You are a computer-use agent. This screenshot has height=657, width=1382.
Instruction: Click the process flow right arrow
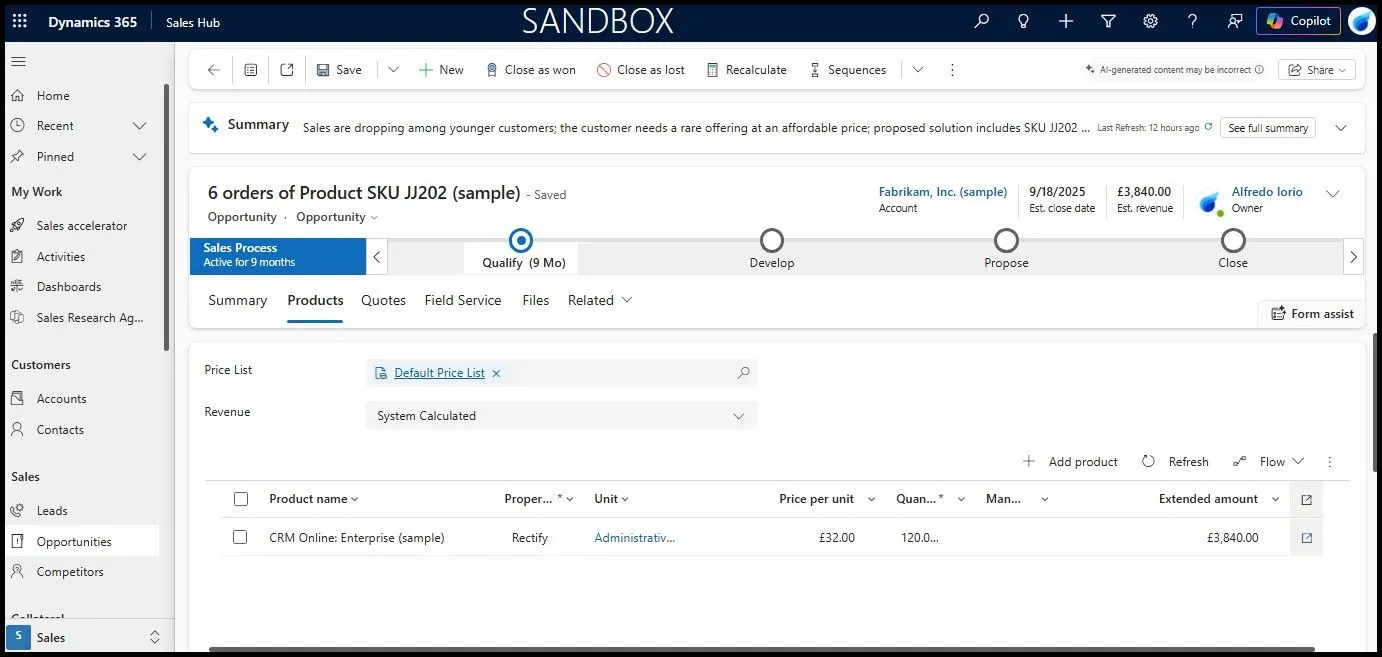tap(1353, 256)
